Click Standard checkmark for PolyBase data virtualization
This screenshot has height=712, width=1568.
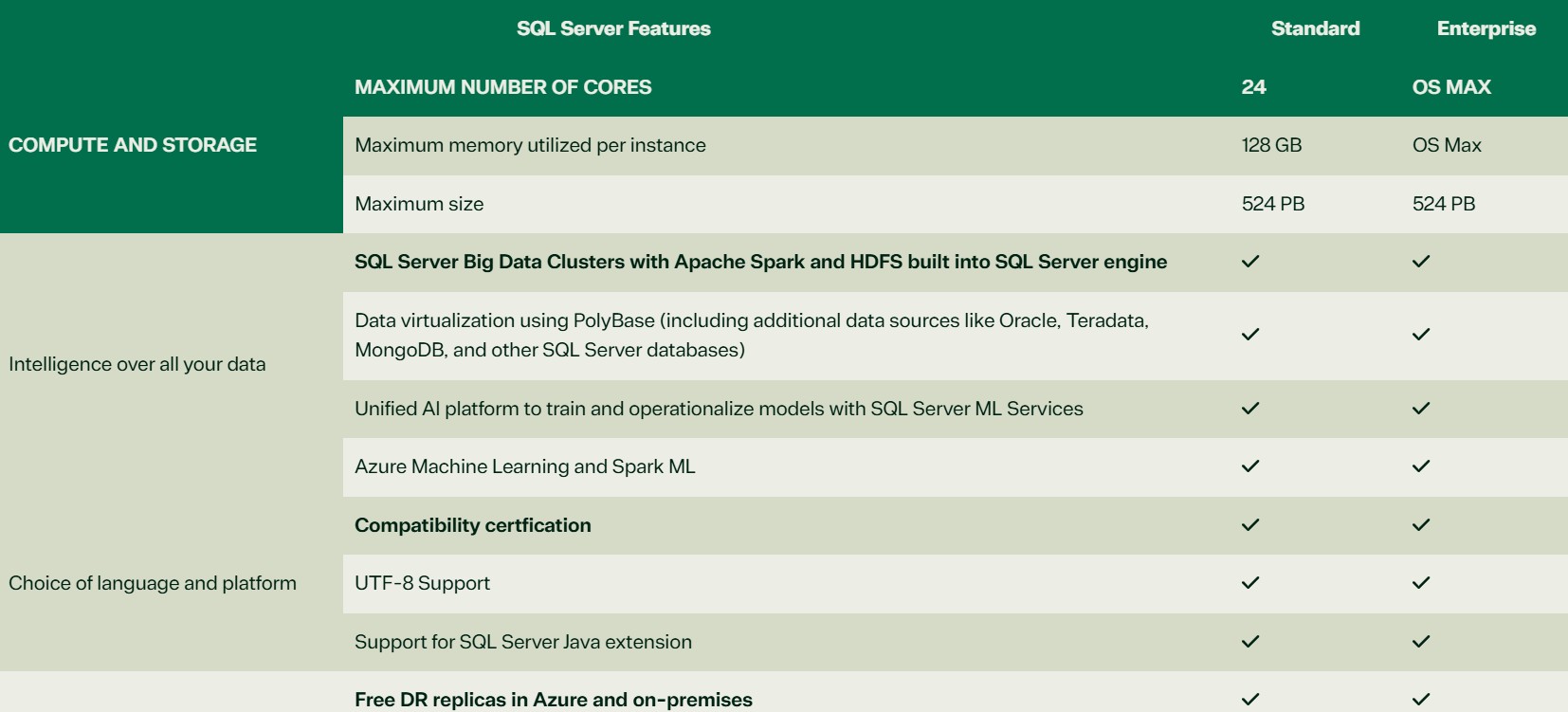tap(1250, 335)
